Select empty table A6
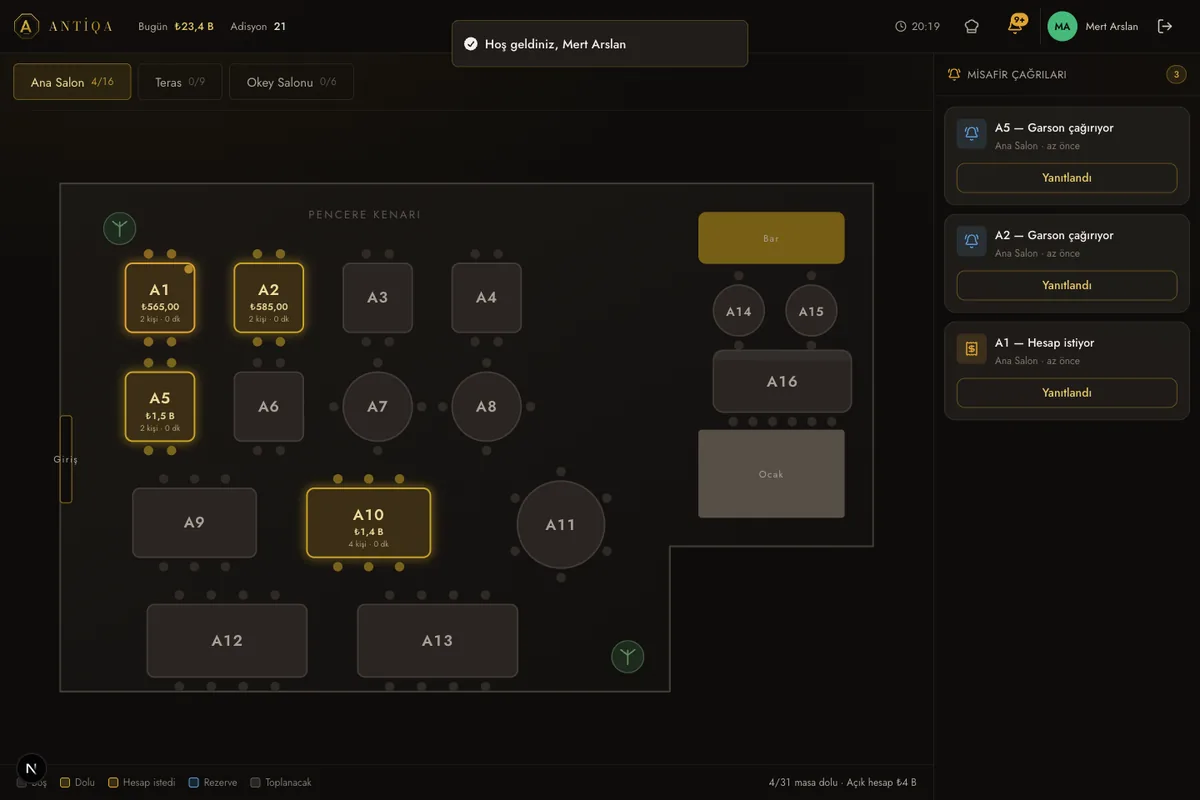 click(x=269, y=407)
